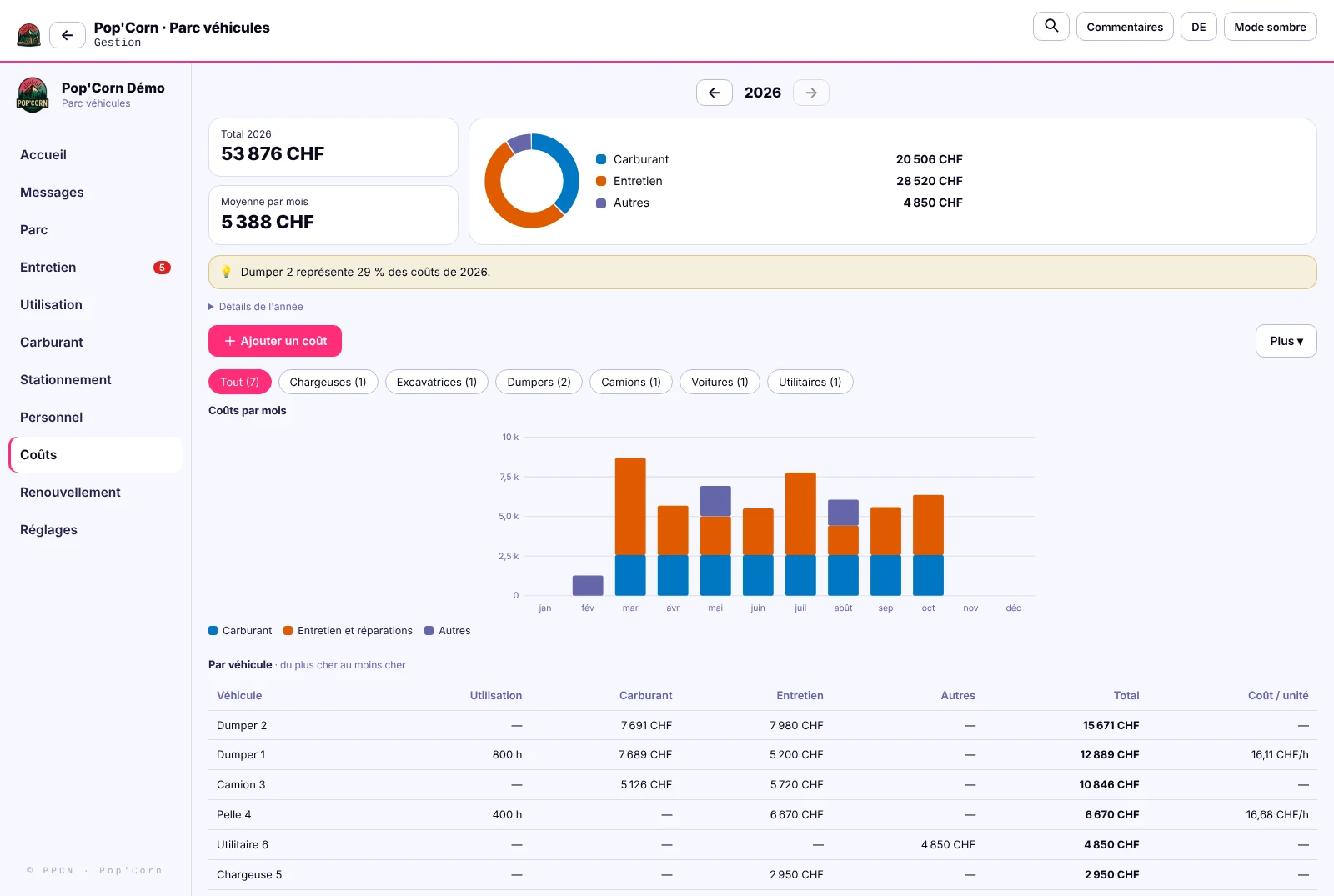Toggle Autres series in chart legend

(447, 631)
